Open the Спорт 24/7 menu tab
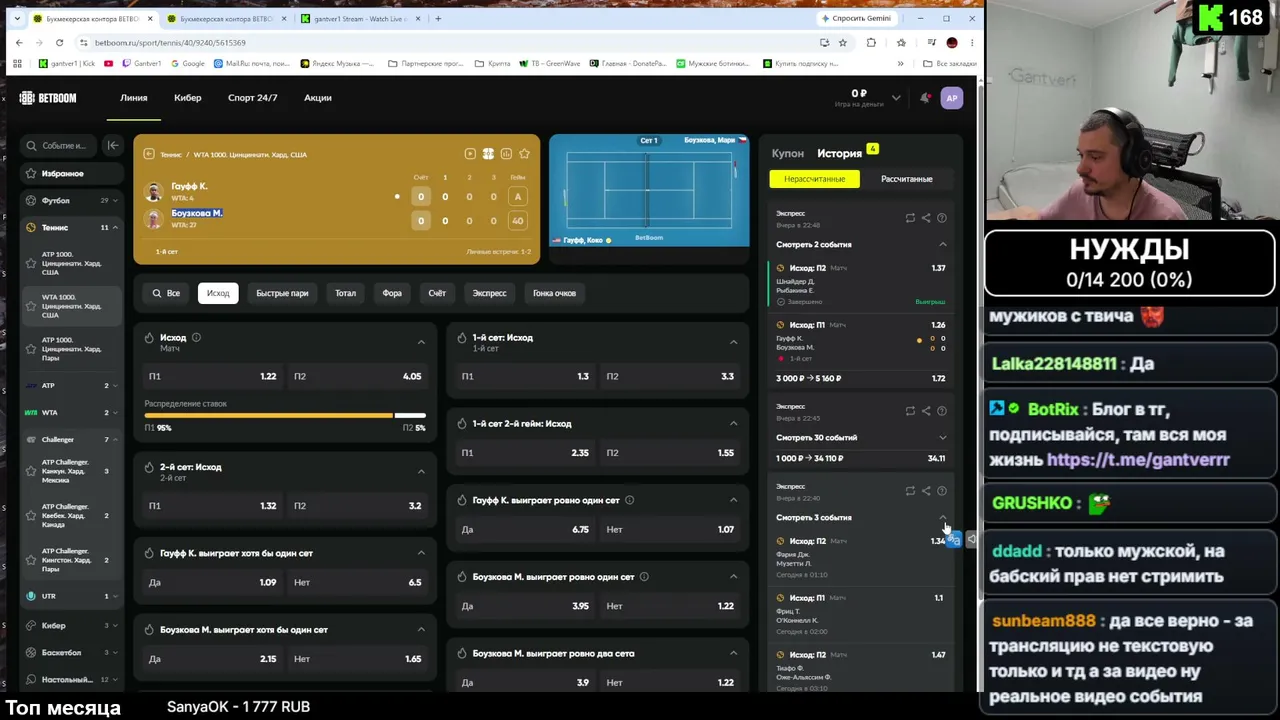The height and width of the screenshot is (720, 1280). (x=252, y=98)
